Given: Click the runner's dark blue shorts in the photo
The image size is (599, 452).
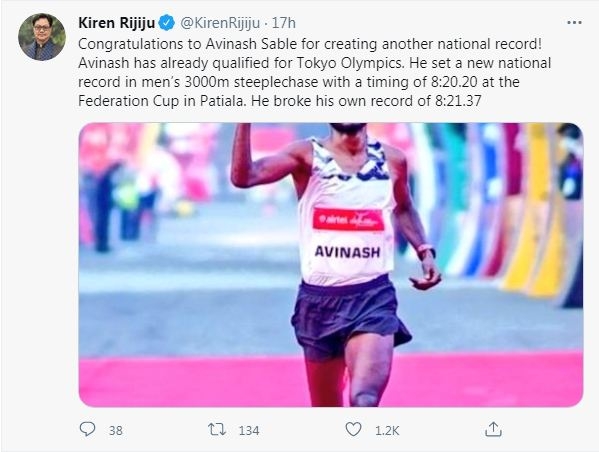Looking at the screenshot, I should click(350, 317).
